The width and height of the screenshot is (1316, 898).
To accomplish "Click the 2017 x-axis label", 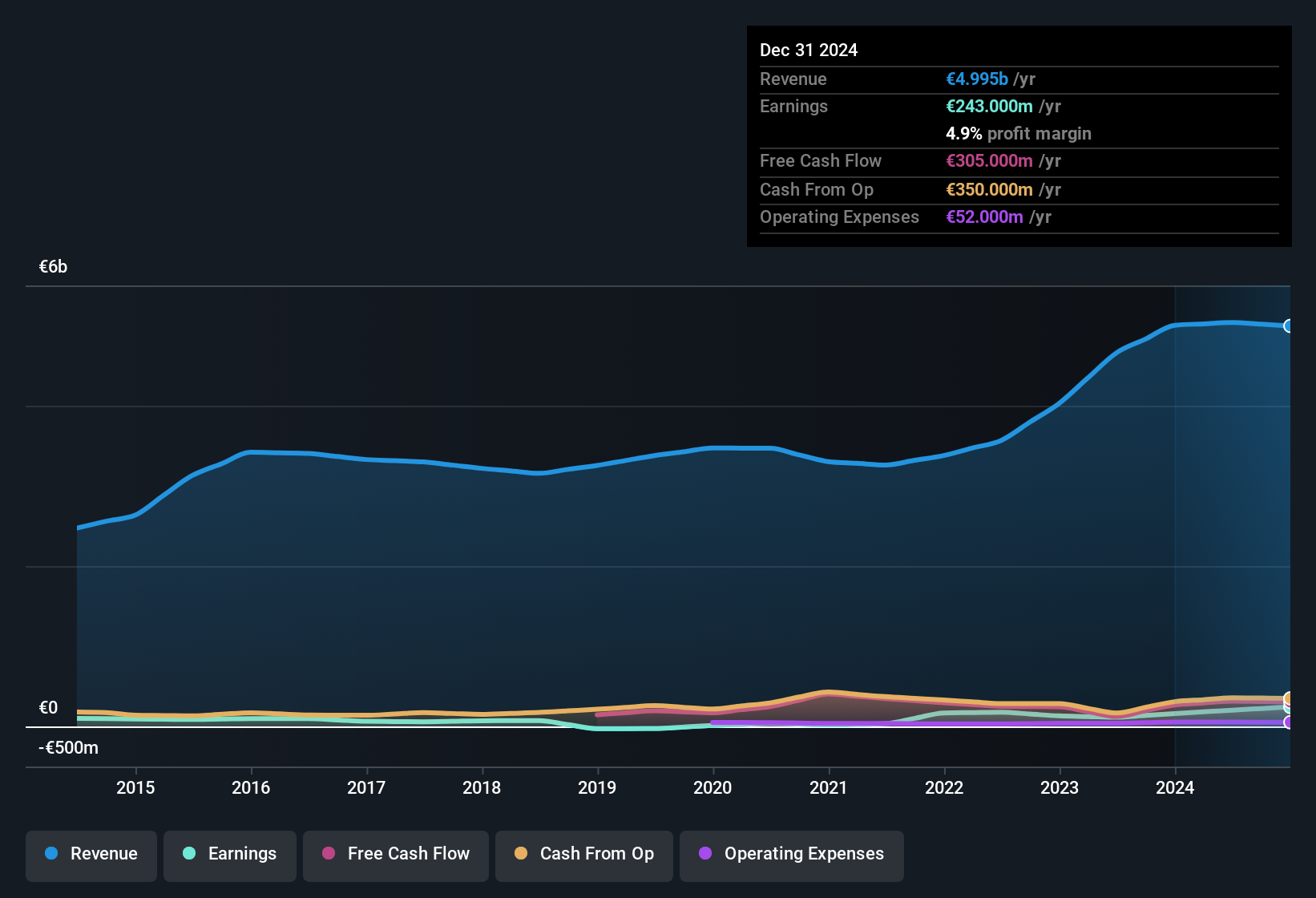I will pyautogui.click(x=366, y=787).
